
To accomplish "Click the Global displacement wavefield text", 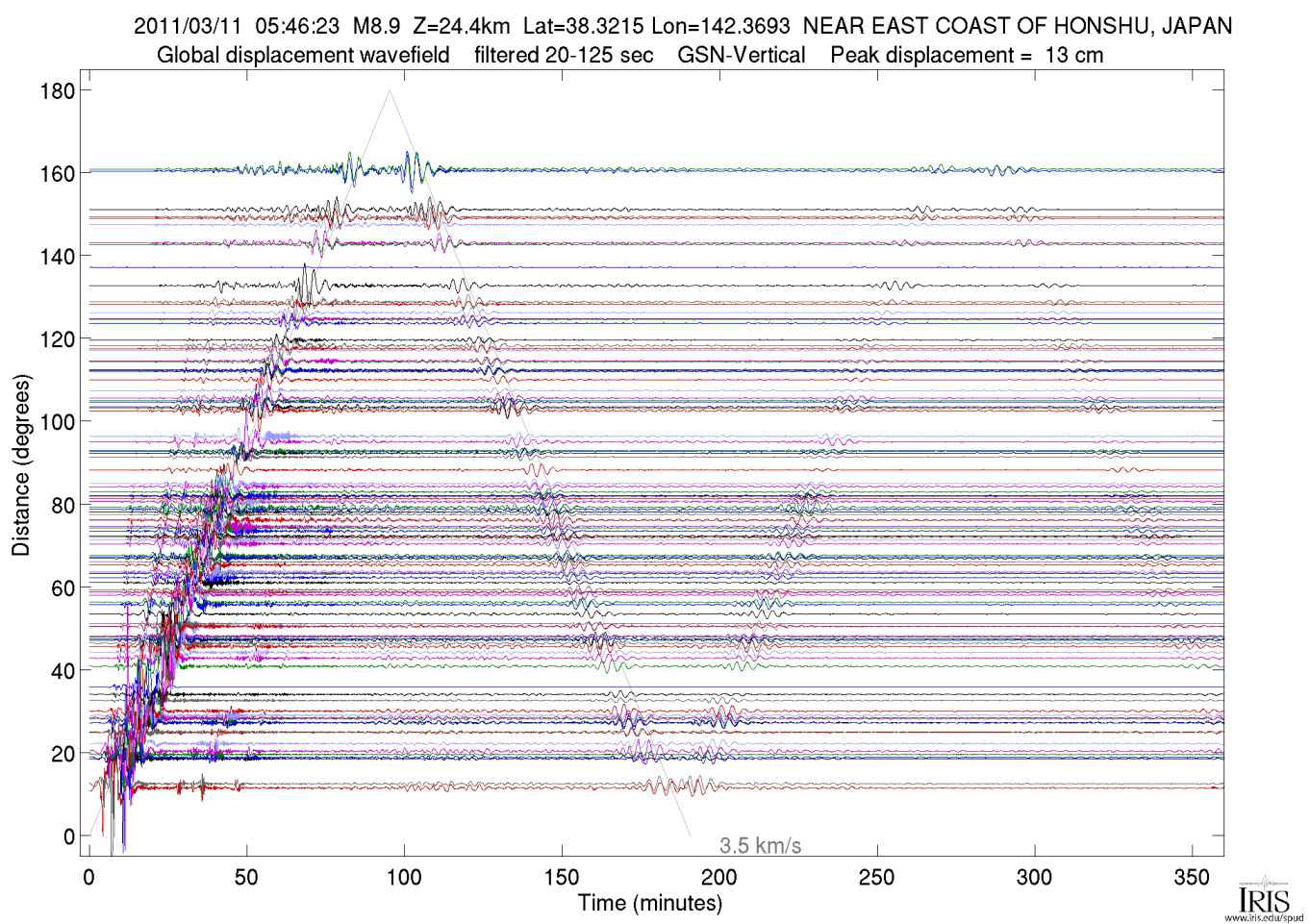I will click(x=303, y=55).
